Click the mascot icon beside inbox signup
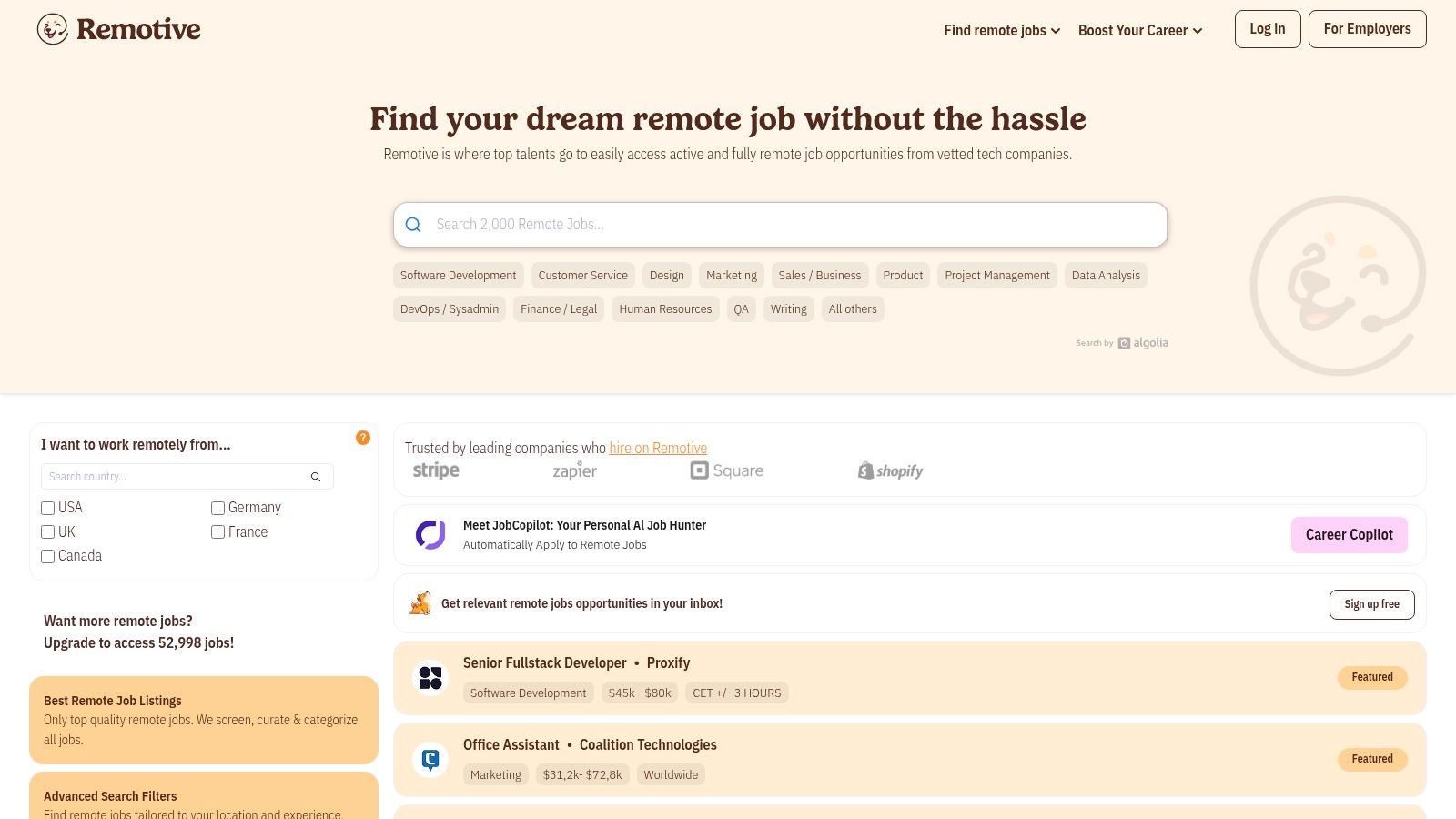 pos(420,603)
